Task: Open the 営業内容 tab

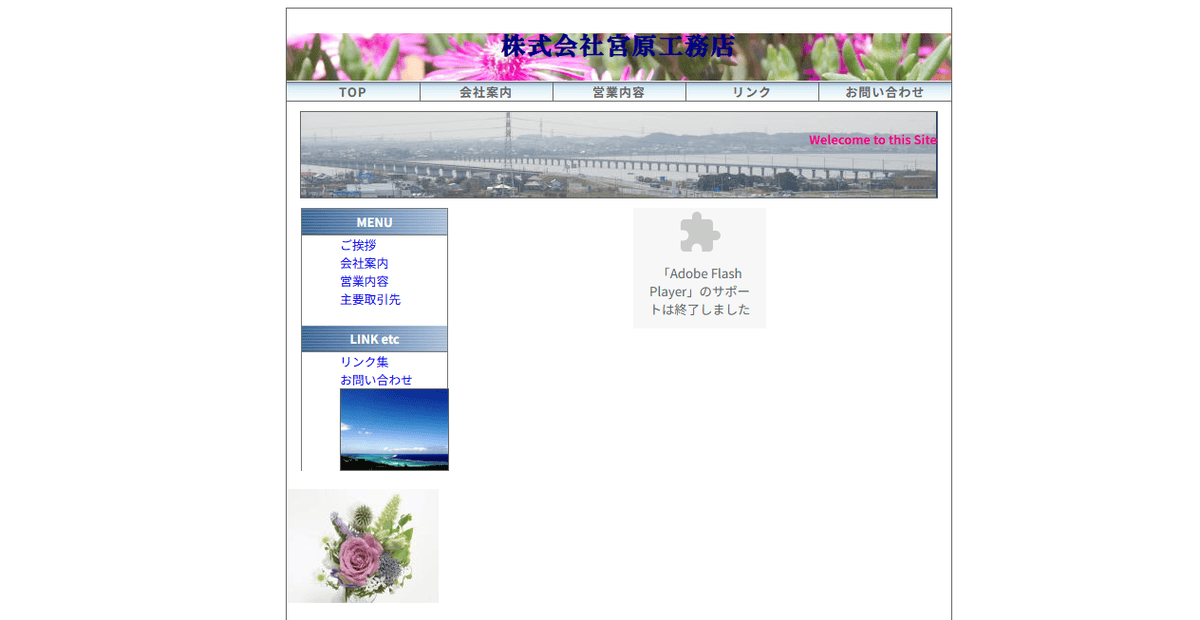Action: [619, 91]
